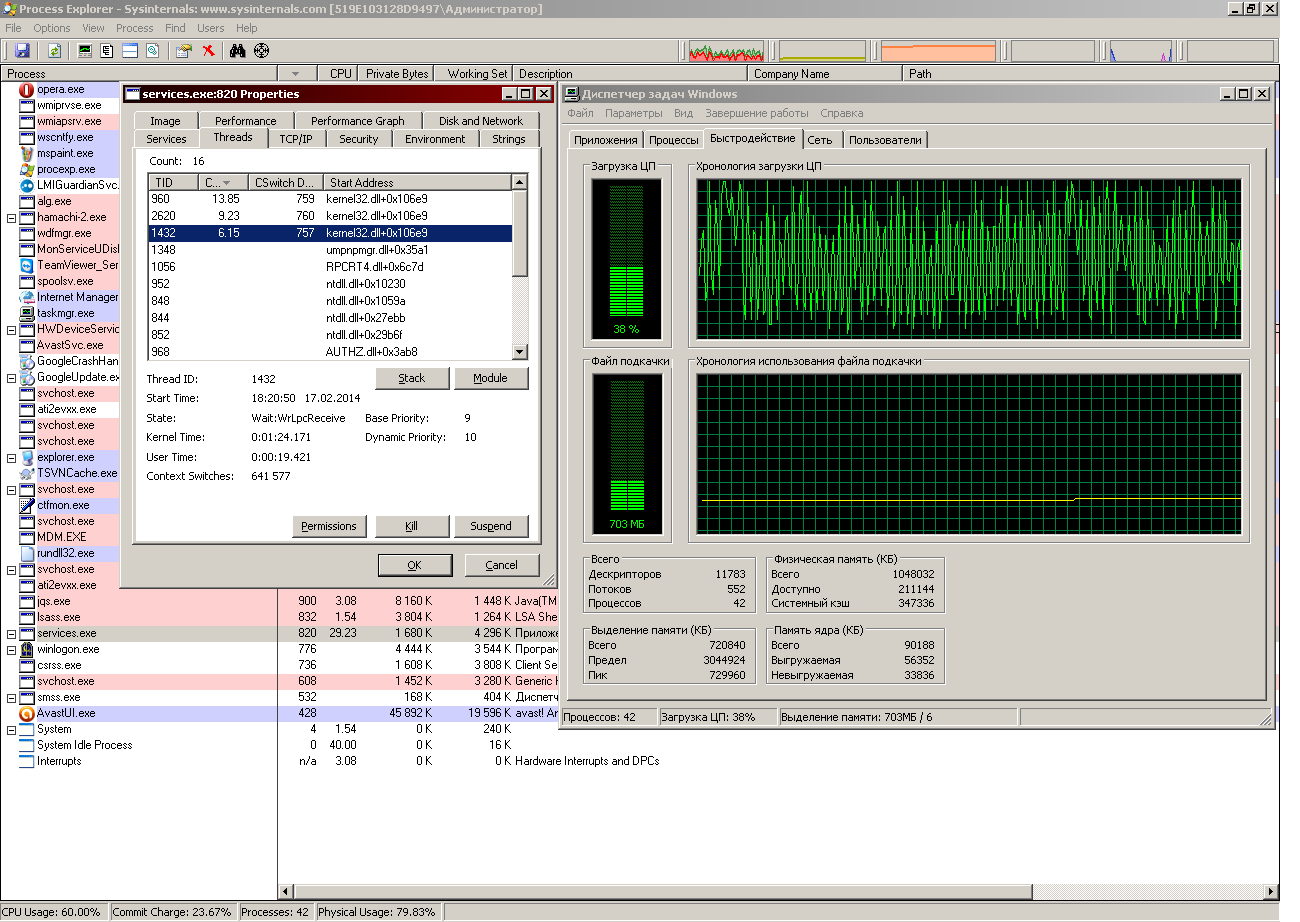Click dropdown arrow beside Process column header

(x=295, y=74)
